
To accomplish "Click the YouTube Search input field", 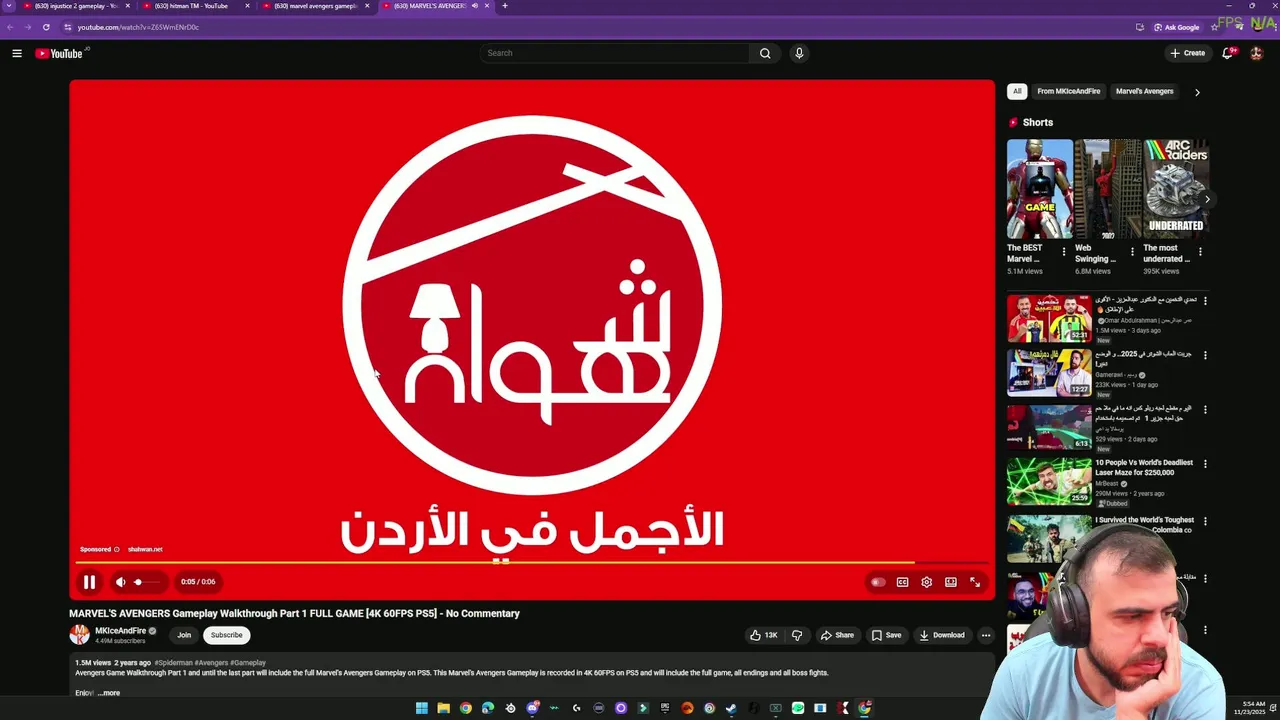I will coord(614,53).
